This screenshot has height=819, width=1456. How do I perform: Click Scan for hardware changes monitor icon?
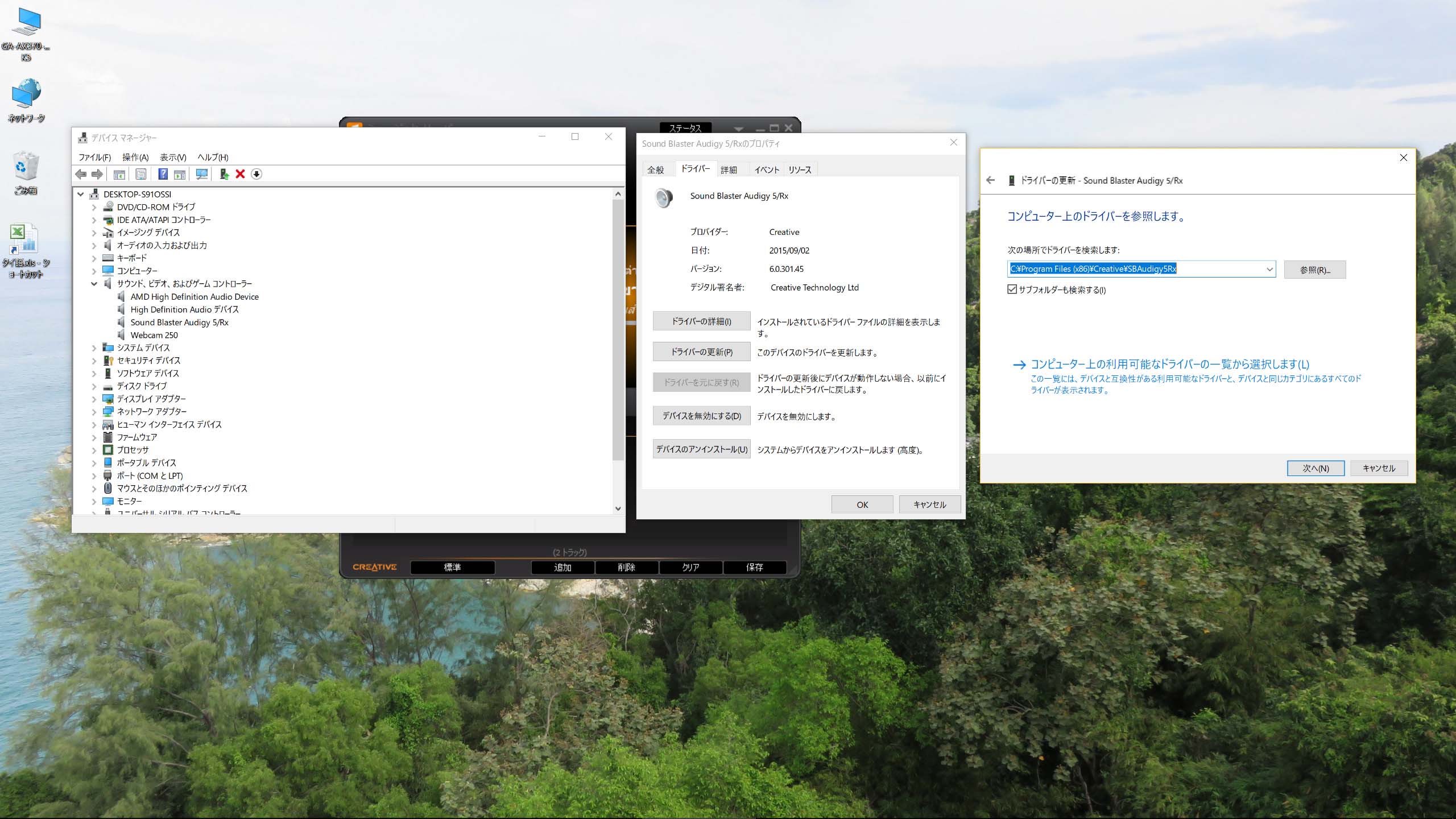pos(201,174)
